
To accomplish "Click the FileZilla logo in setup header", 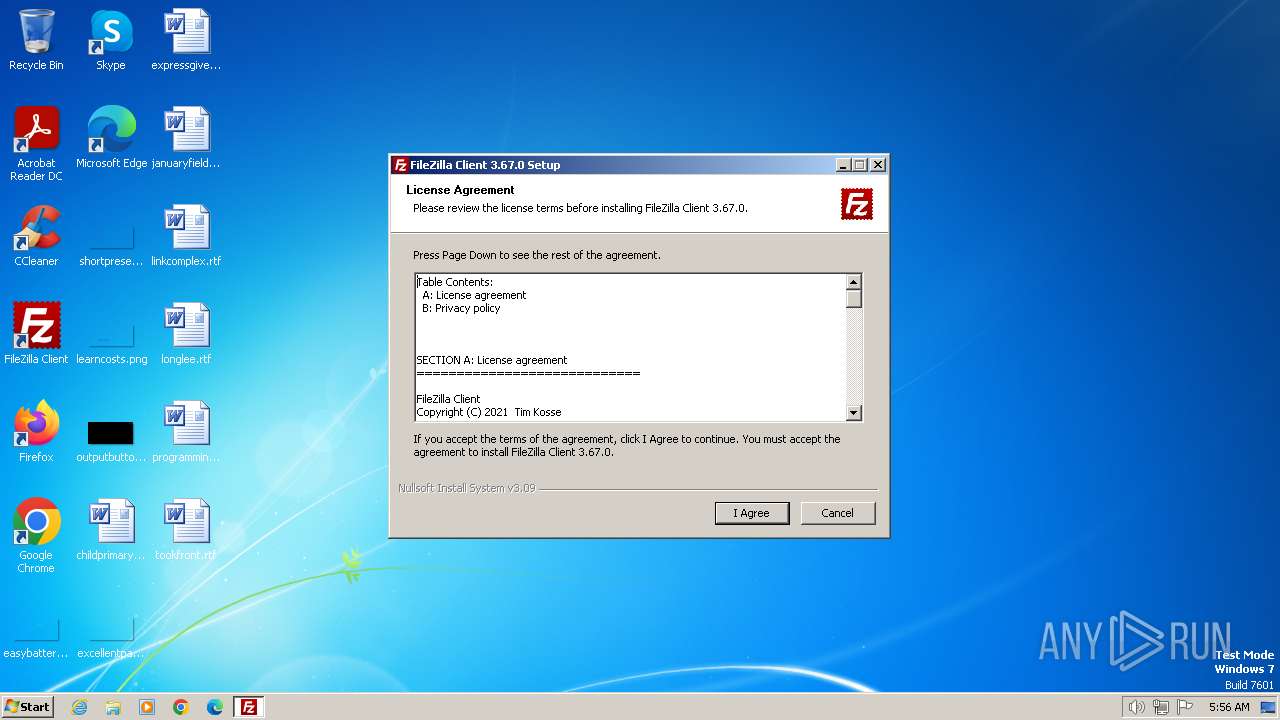I will tap(857, 204).
